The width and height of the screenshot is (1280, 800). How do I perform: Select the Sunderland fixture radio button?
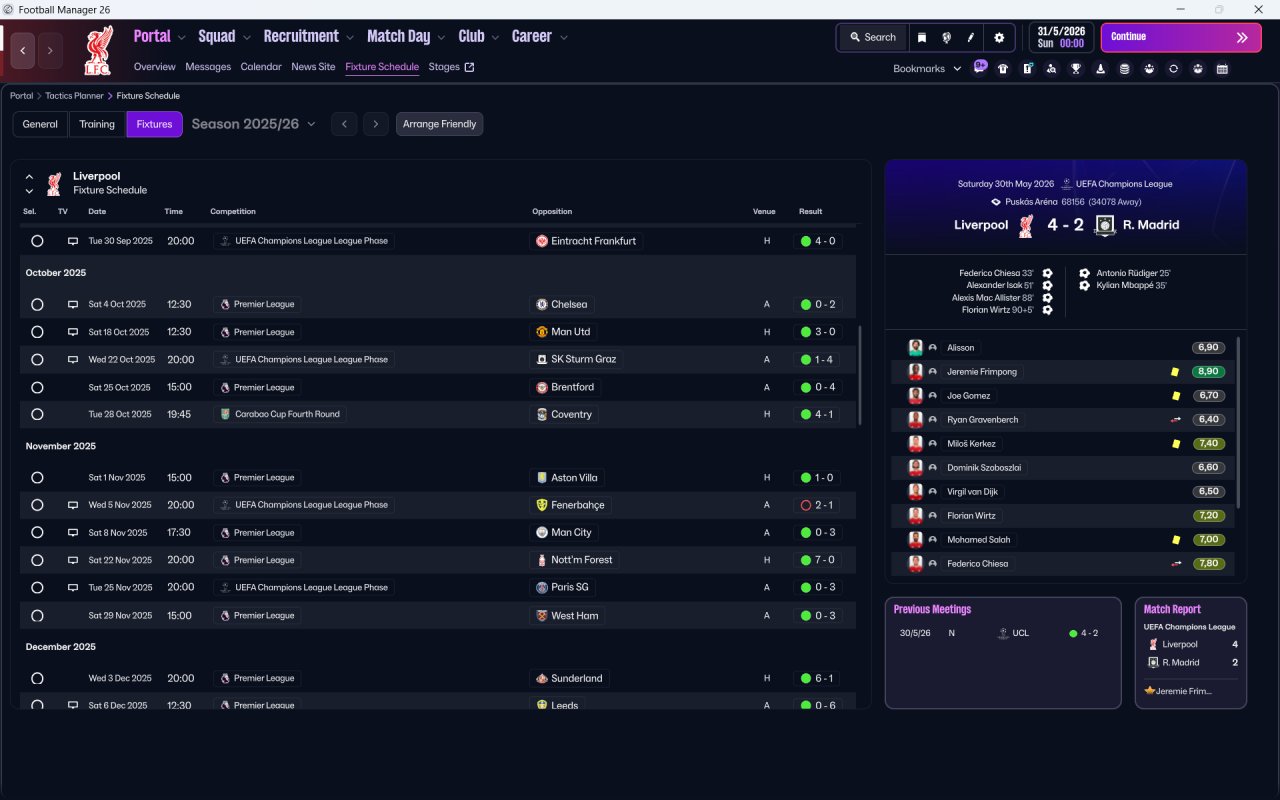tap(37, 678)
